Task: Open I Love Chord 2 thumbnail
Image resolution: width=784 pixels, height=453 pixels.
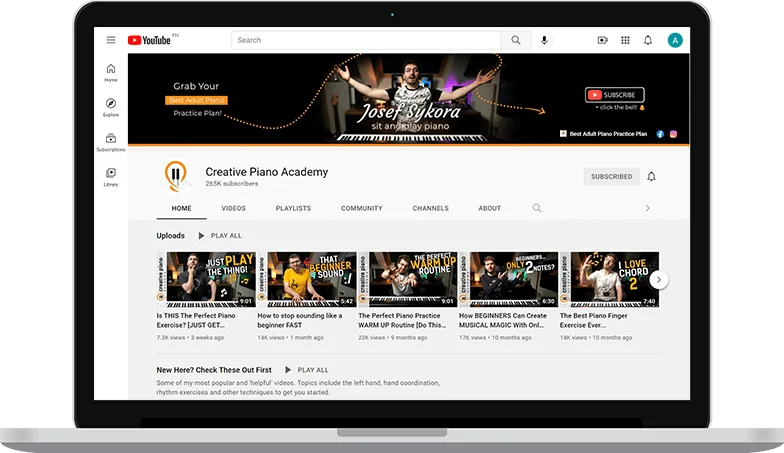Action: 610,280
